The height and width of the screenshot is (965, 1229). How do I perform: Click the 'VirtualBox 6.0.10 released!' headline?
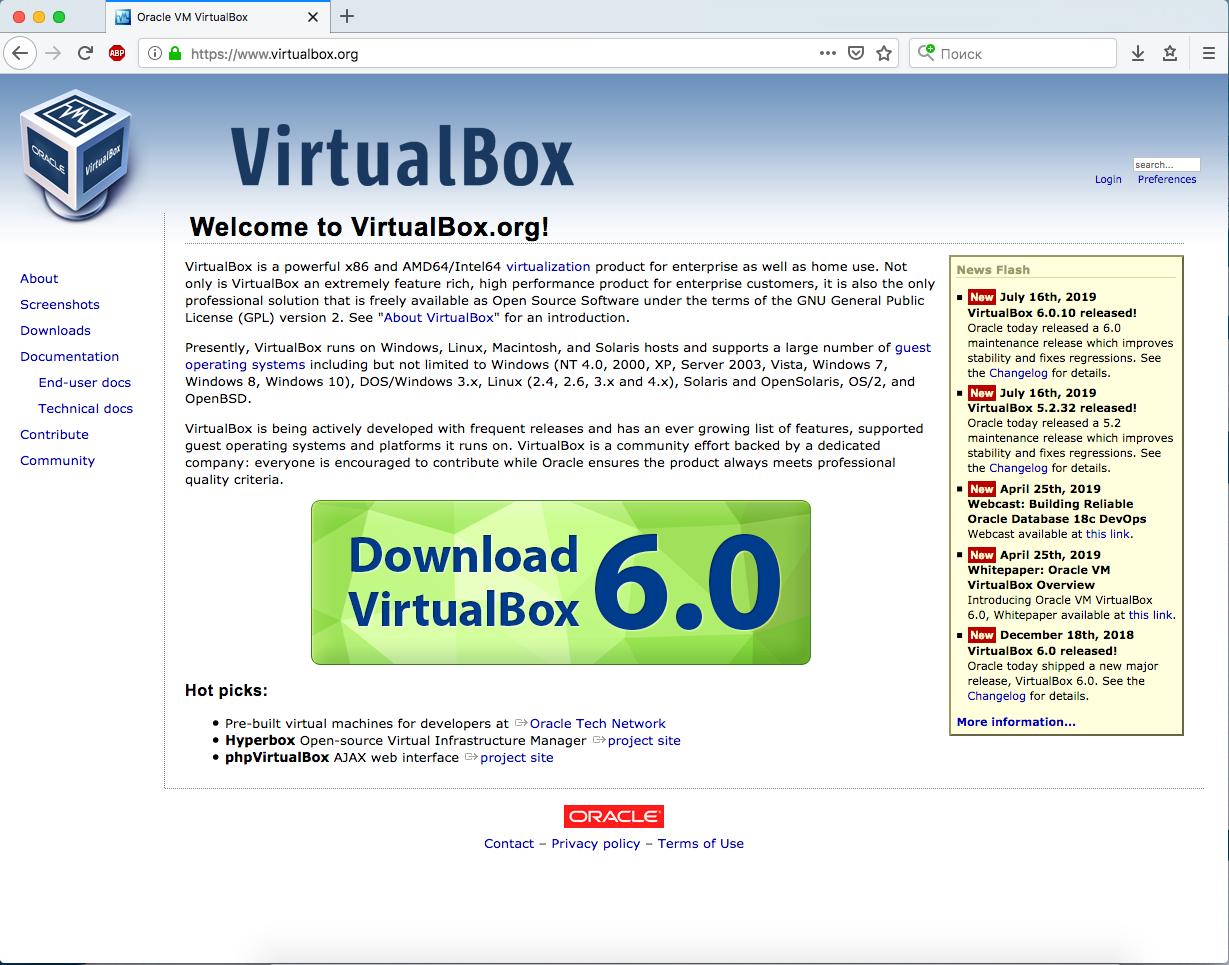1052,313
